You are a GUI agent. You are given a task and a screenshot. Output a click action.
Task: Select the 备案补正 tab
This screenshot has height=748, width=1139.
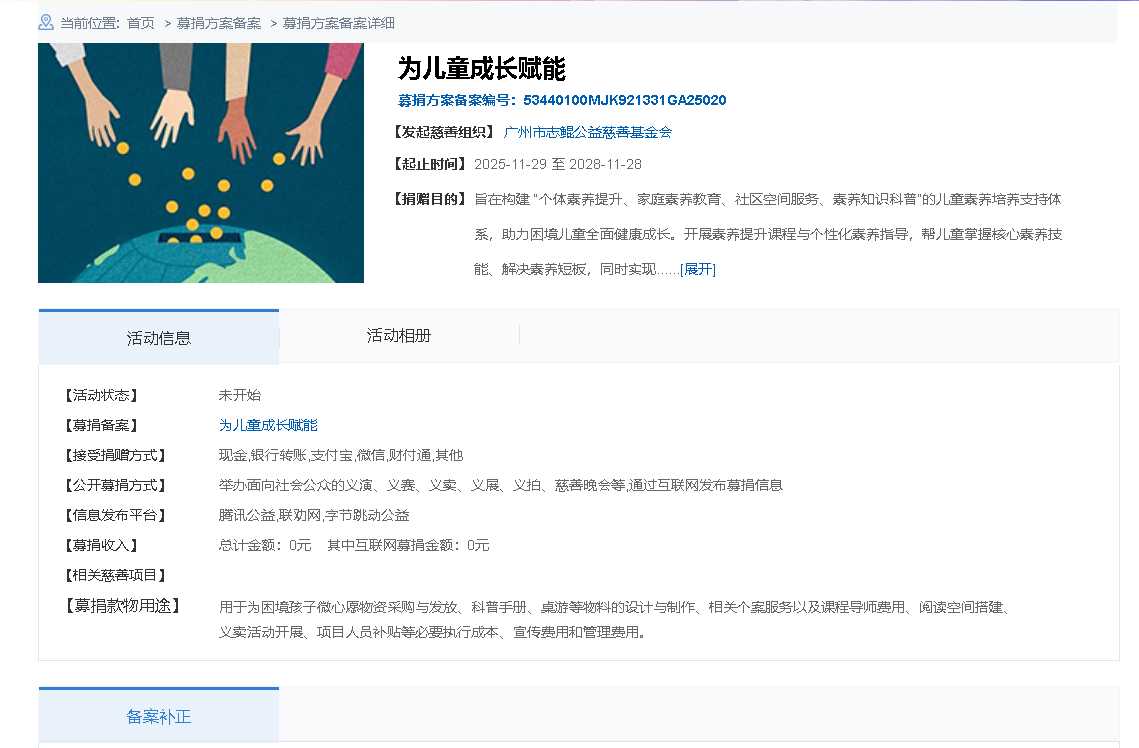pos(159,717)
